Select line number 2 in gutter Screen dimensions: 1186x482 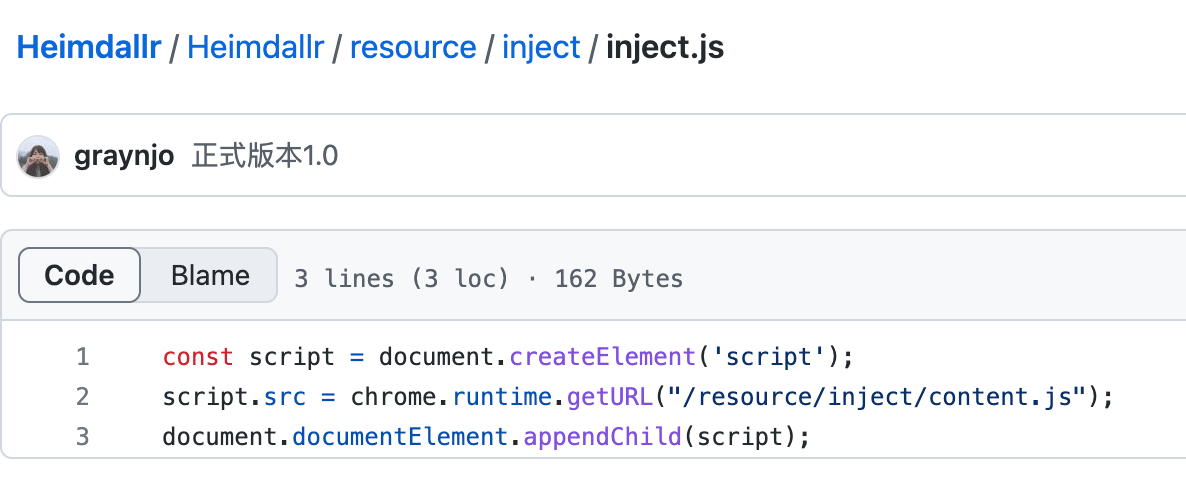(x=82, y=397)
